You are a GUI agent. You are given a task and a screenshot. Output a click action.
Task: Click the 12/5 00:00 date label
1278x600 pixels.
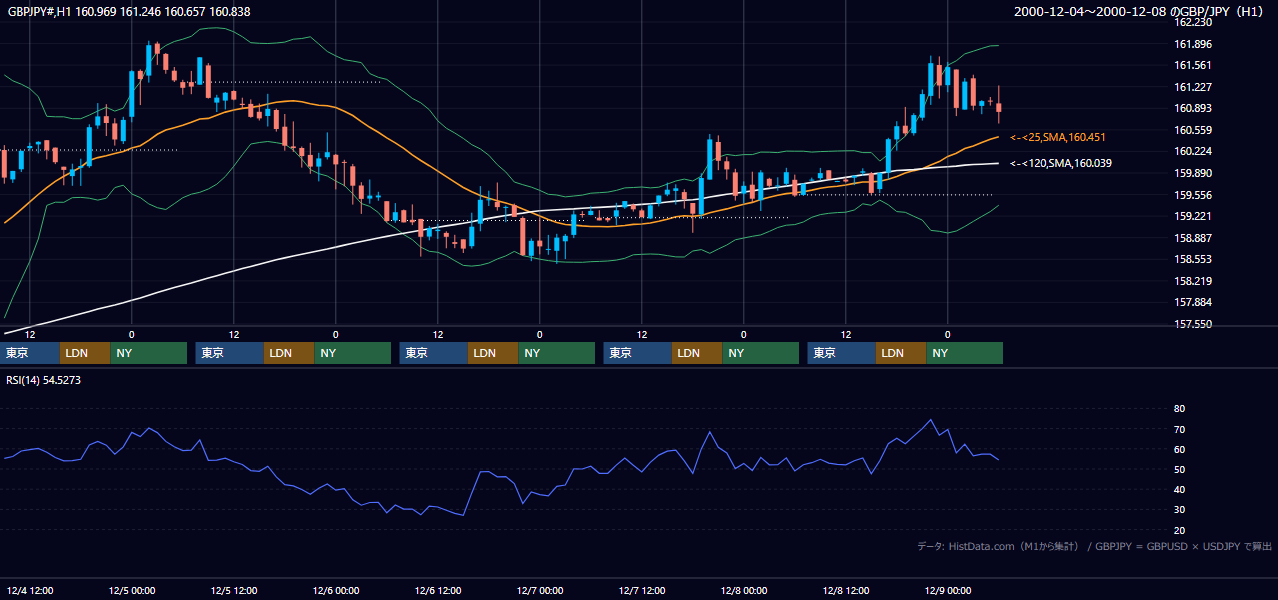pos(132,591)
